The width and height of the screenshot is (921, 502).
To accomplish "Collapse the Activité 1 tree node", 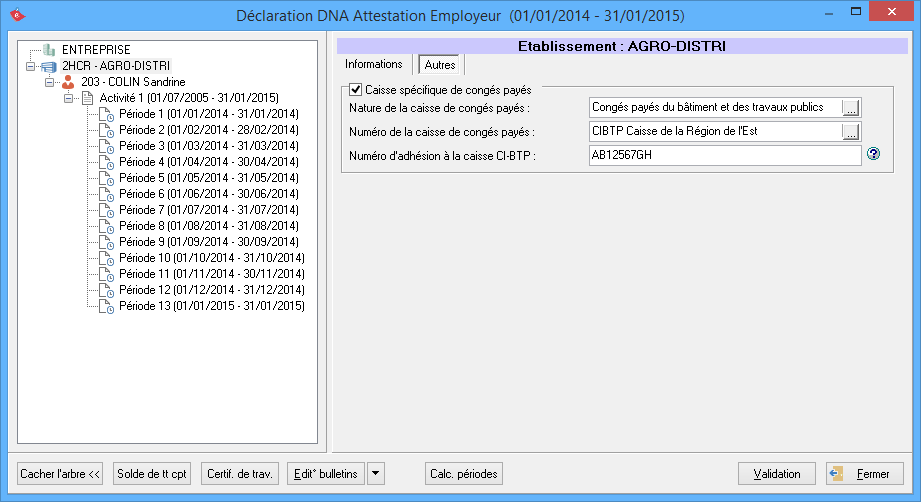I will click(x=68, y=98).
